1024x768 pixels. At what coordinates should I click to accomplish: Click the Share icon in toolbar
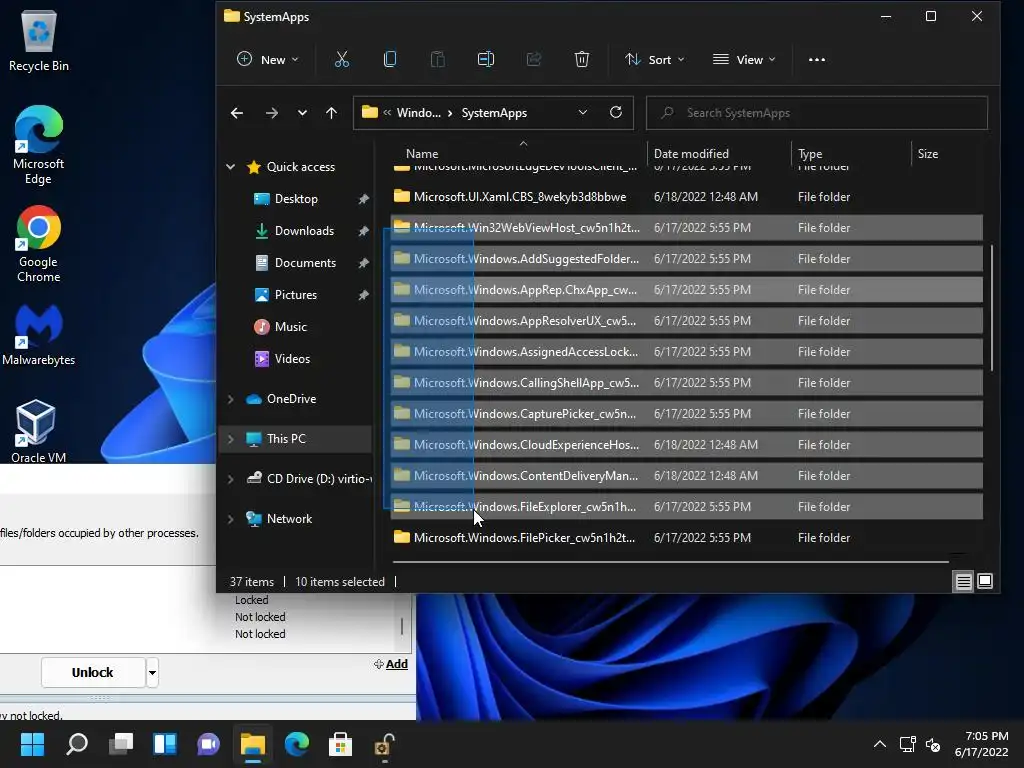[534, 59]
